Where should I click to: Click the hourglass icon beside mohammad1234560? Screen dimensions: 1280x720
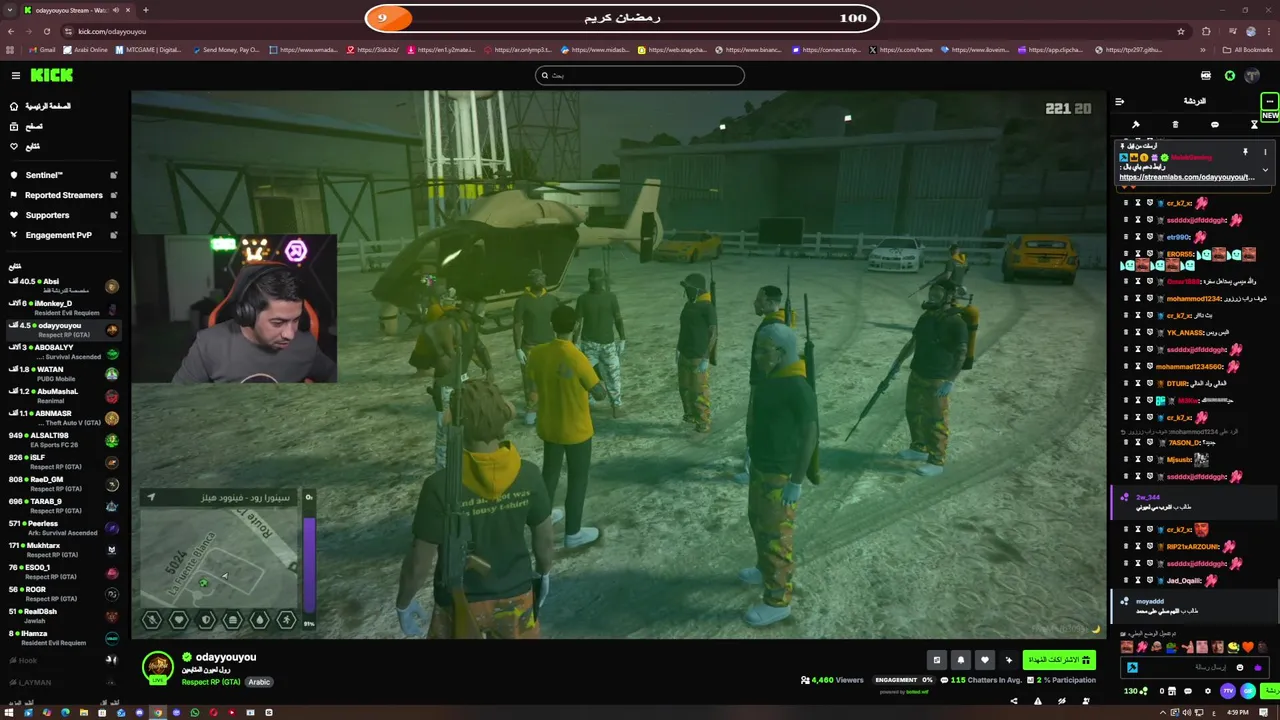pyautogui.click(x=1137, y=367)
